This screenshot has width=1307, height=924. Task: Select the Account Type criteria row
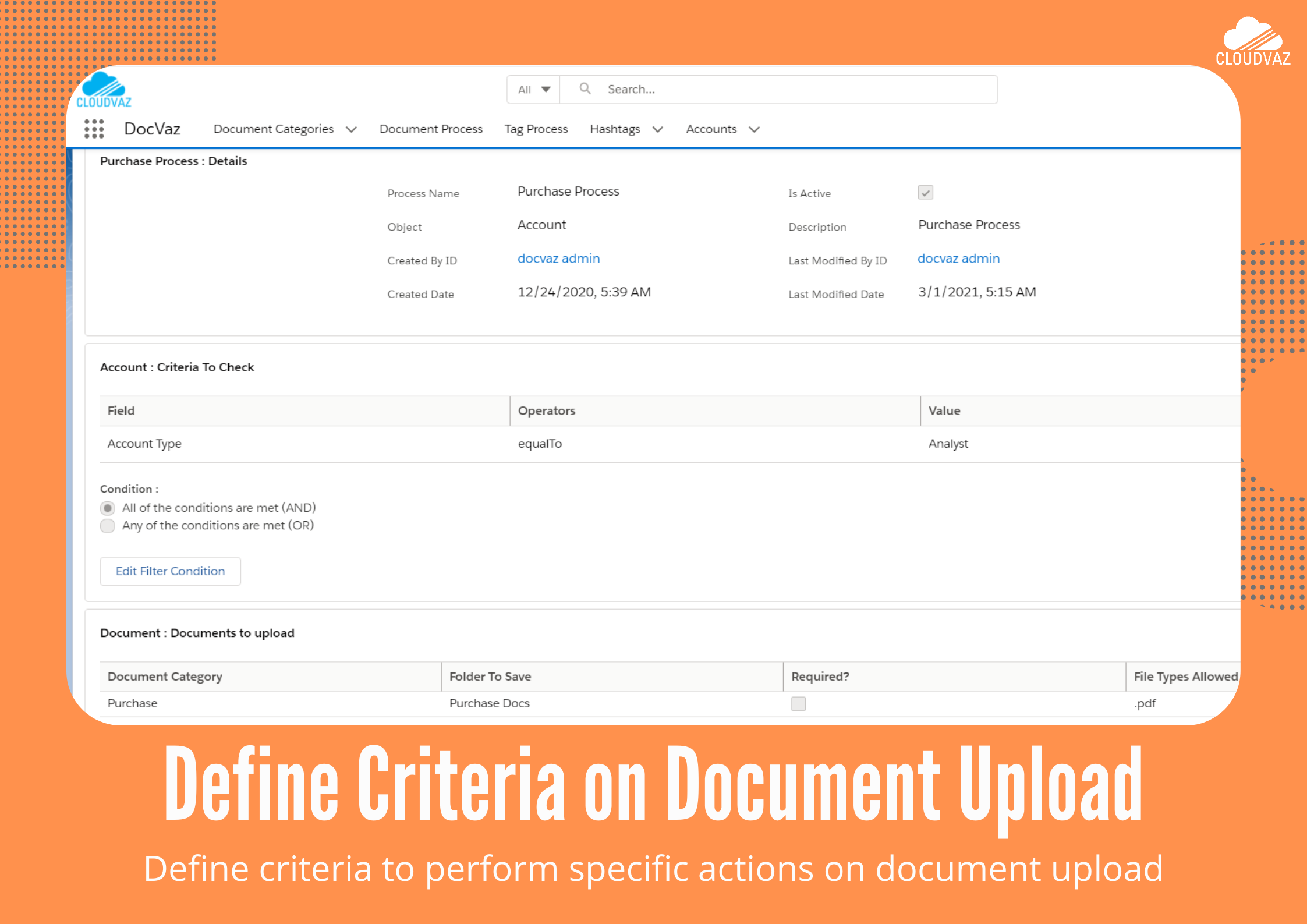click(144, 443)
